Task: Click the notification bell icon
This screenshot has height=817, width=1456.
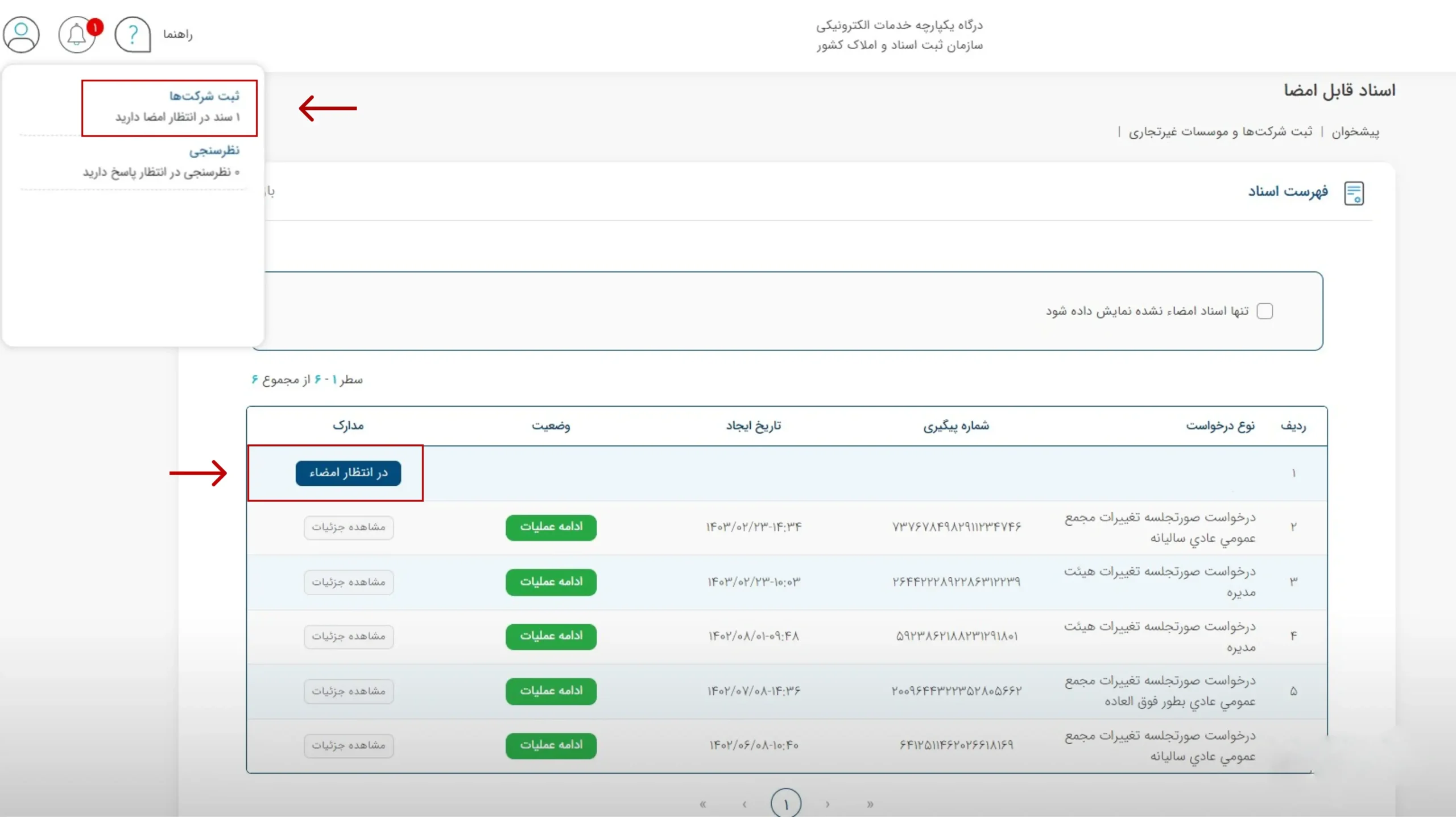Action: click(x=77, y=35)
